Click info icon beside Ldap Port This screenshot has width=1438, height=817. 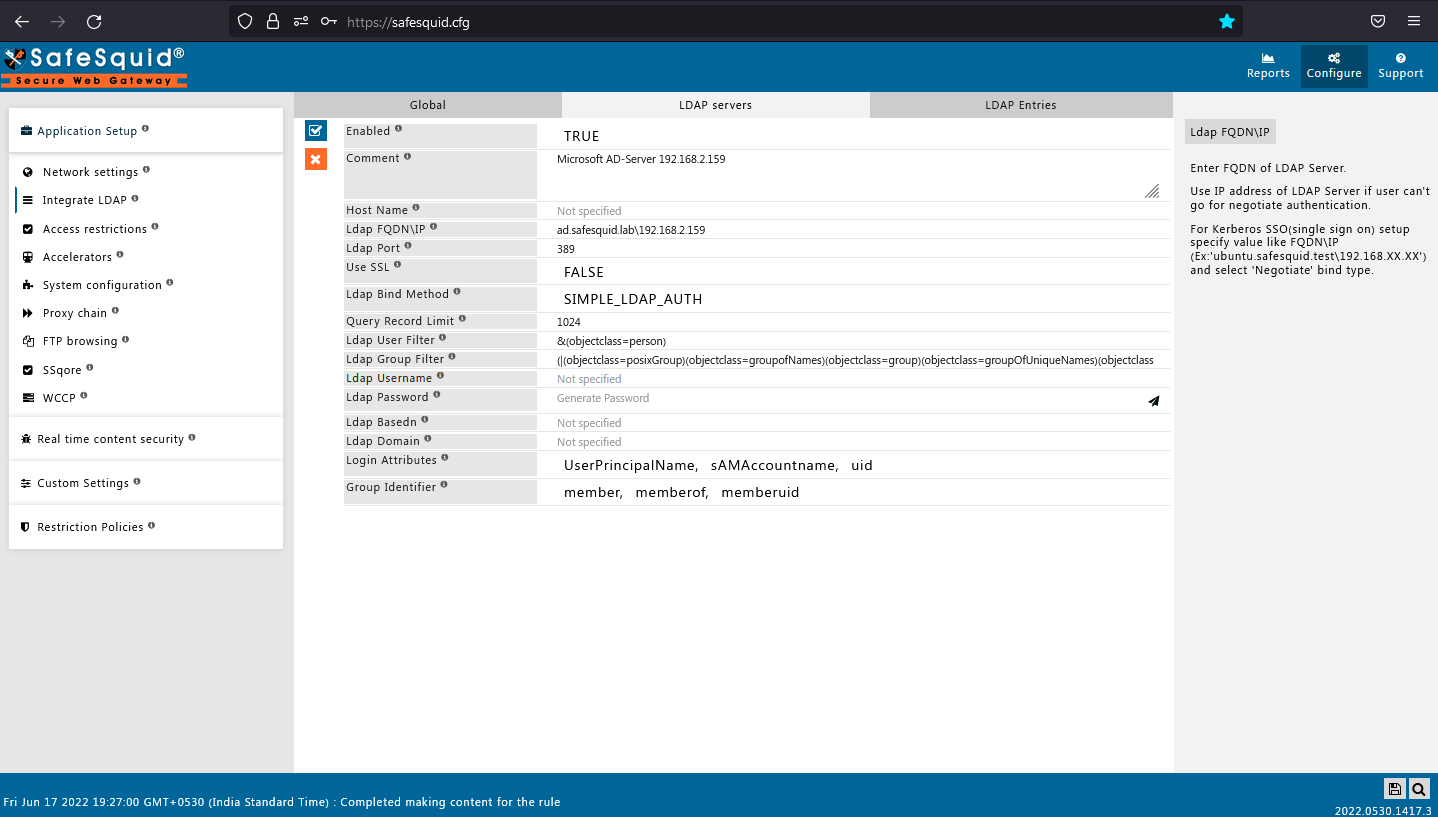pos(408,246)
